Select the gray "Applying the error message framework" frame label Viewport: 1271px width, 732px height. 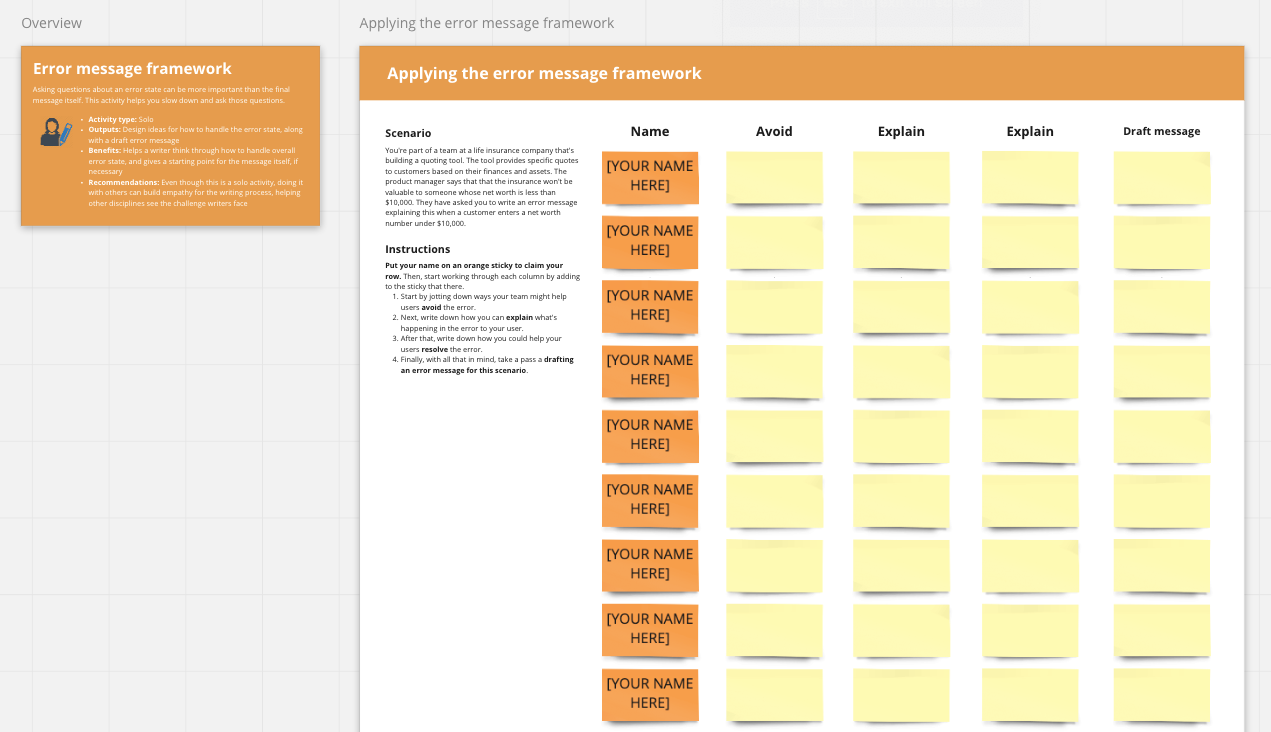[x=486, y=23]
